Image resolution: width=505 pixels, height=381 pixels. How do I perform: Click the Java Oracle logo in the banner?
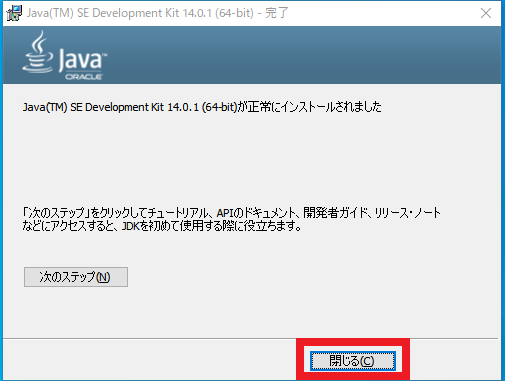[x=65, y=55]
